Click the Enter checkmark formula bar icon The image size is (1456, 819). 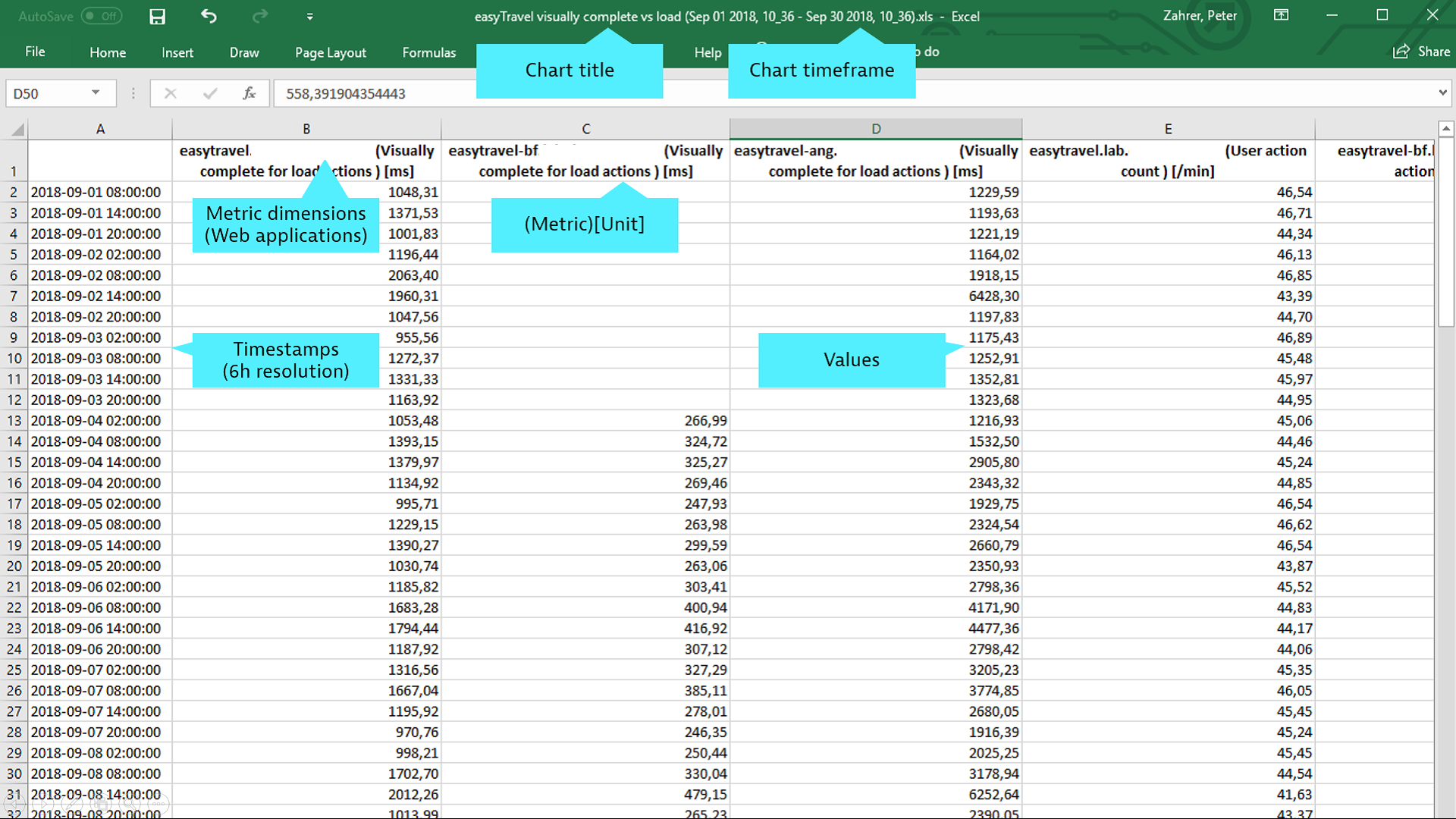pos(210,93)
